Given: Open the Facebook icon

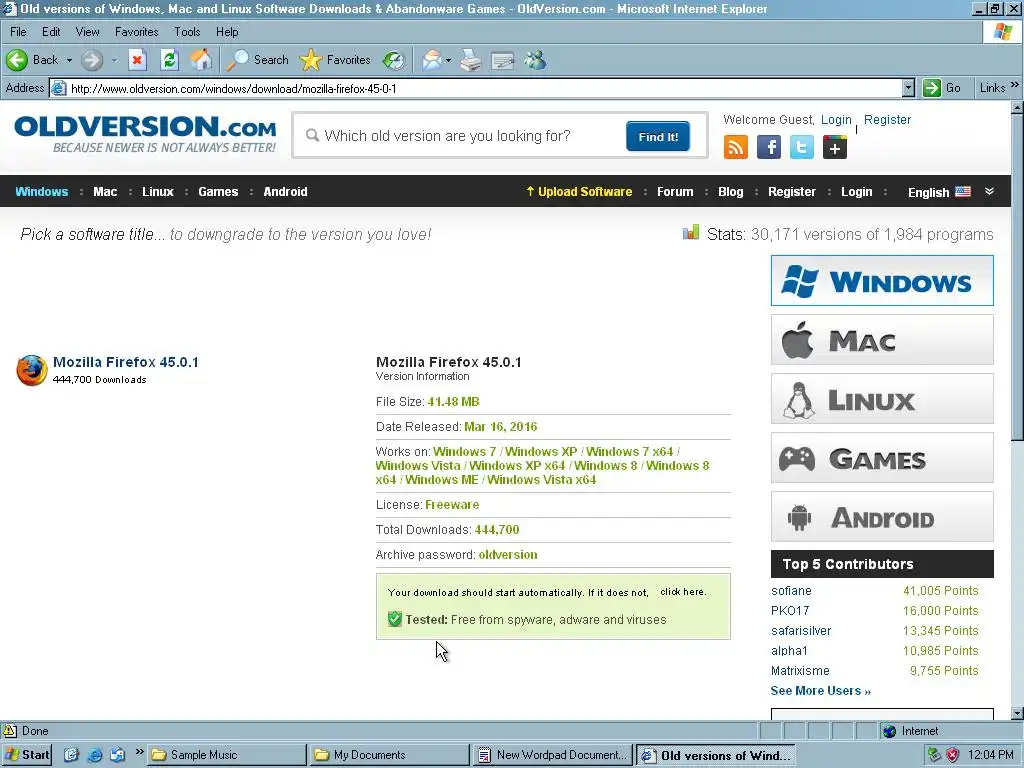Looking at the screenshot, I should pos(769,148).
